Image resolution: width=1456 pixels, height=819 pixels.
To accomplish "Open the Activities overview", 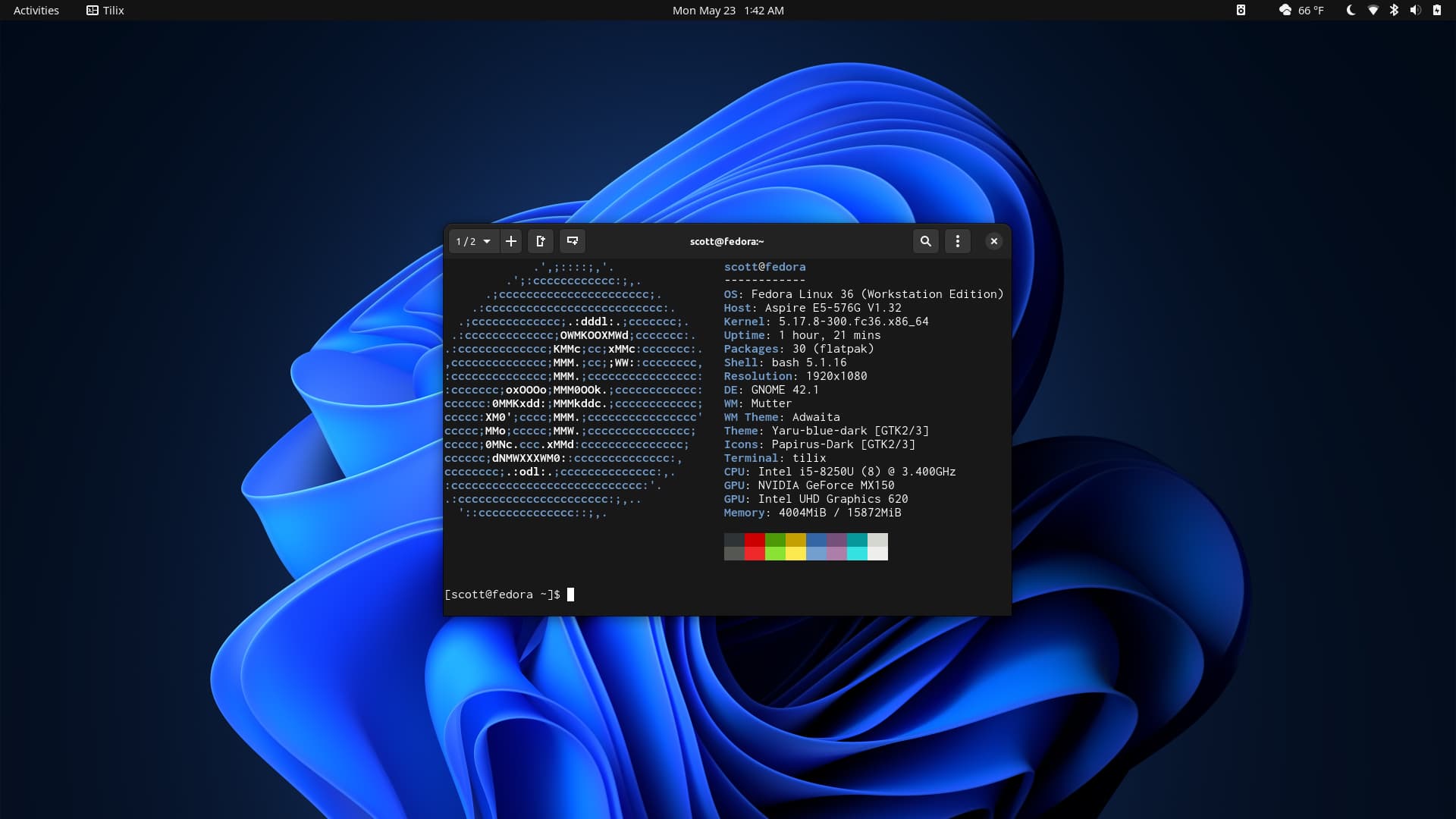I will pyautogui.click(x=36, y=10).
